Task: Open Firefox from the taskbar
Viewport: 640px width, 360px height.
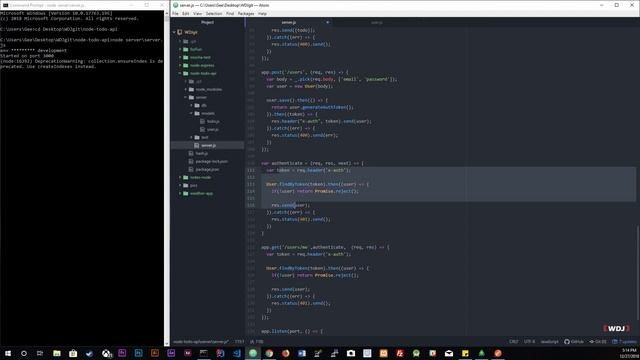Action: [x=285, y=353]
